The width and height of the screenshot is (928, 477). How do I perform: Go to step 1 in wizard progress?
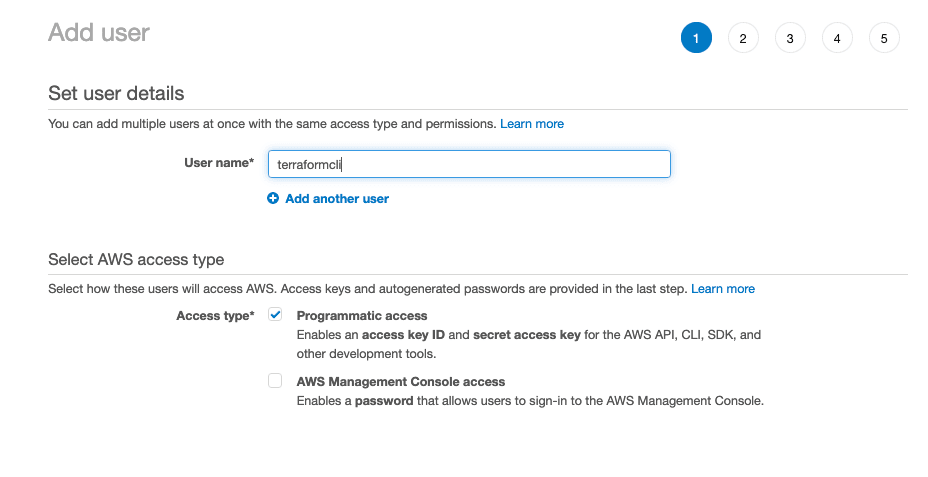click(x=696, y=38)
